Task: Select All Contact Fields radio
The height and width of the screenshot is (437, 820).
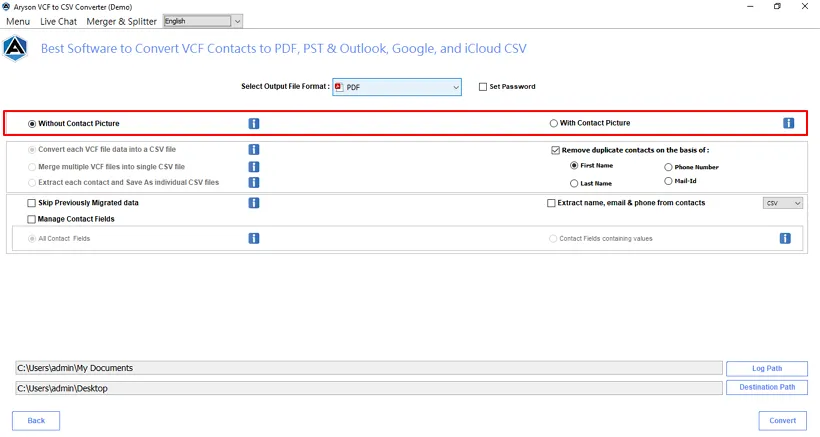Action: pos(32,238)
